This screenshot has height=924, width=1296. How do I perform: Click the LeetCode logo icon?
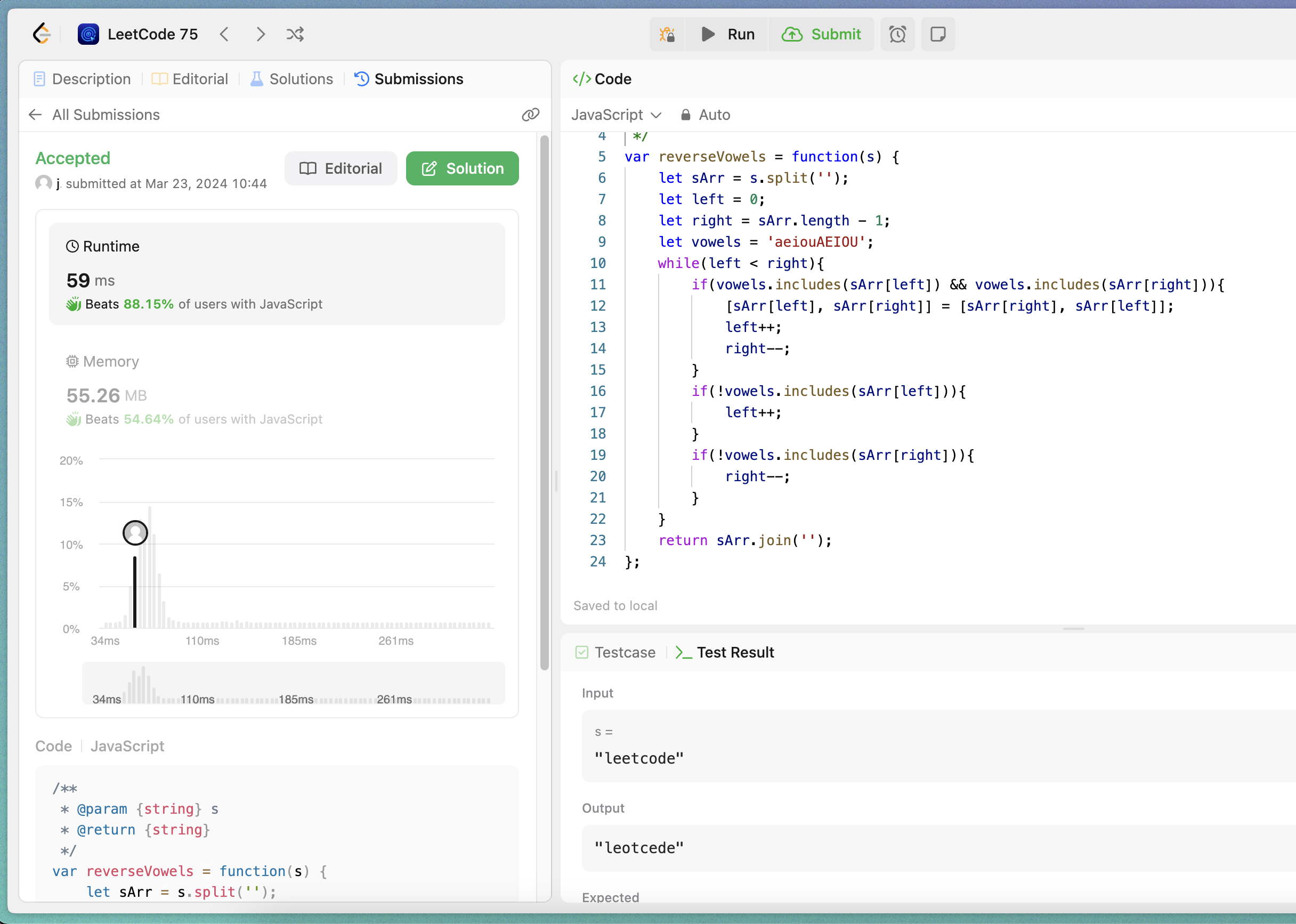tap(42, 34)
